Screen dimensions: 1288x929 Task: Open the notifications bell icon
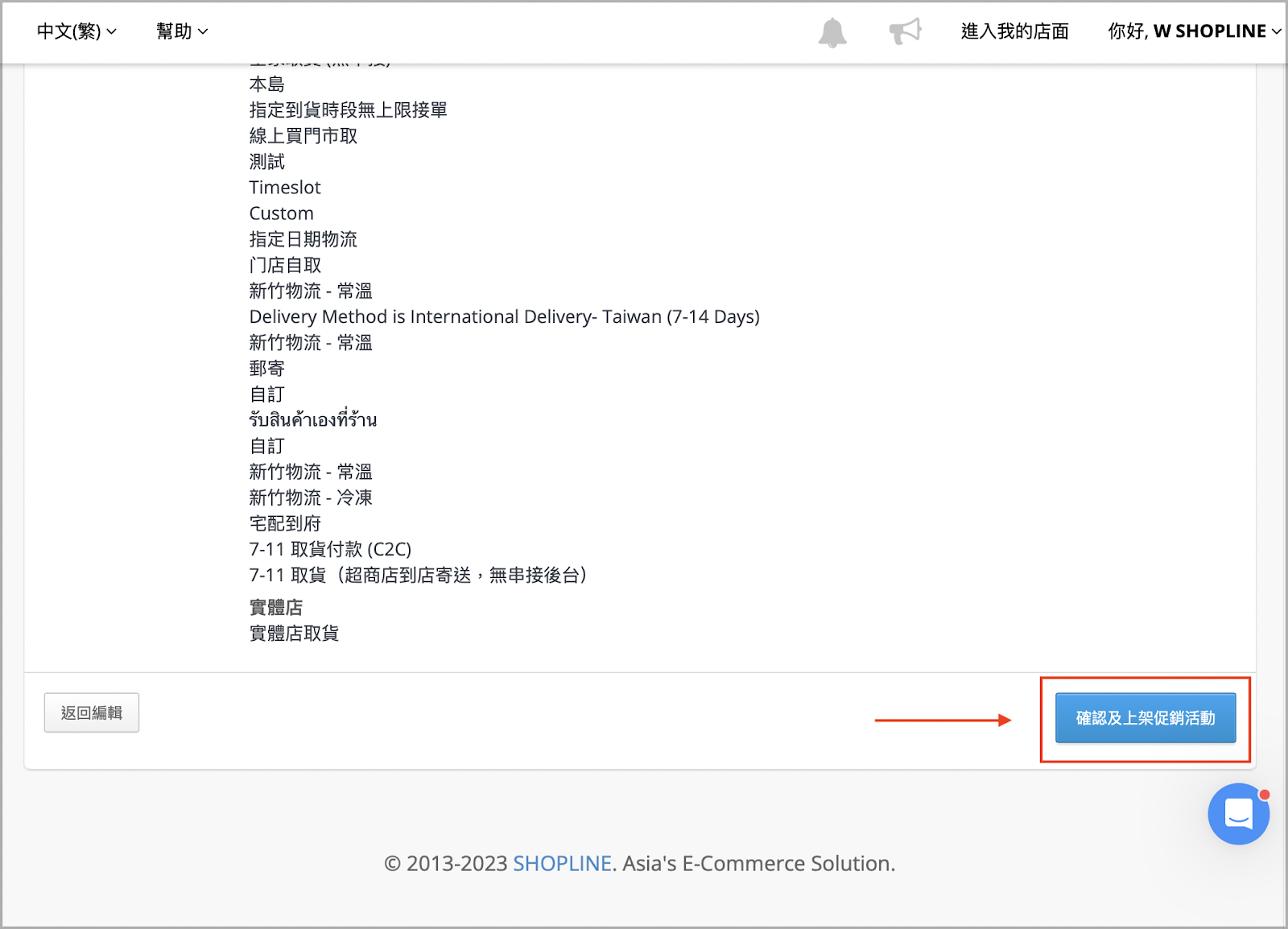point(832,32)
